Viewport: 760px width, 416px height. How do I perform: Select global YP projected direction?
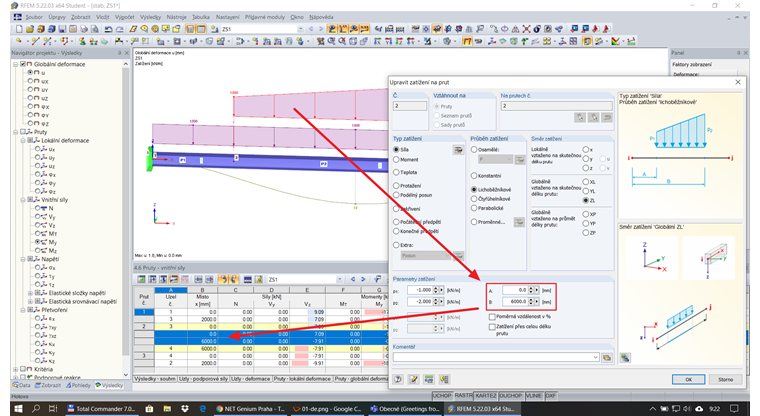click(586, 224)
